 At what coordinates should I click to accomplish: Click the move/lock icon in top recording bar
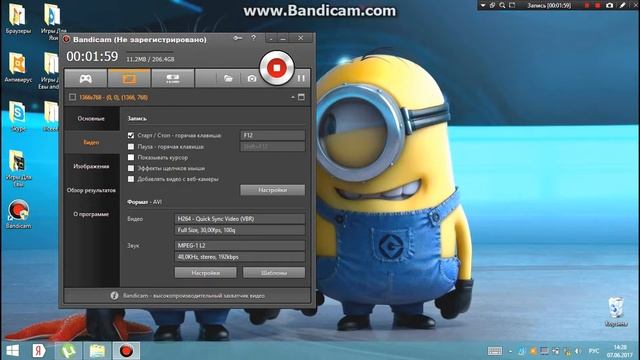pyautogui.click(x=493, y=5)
